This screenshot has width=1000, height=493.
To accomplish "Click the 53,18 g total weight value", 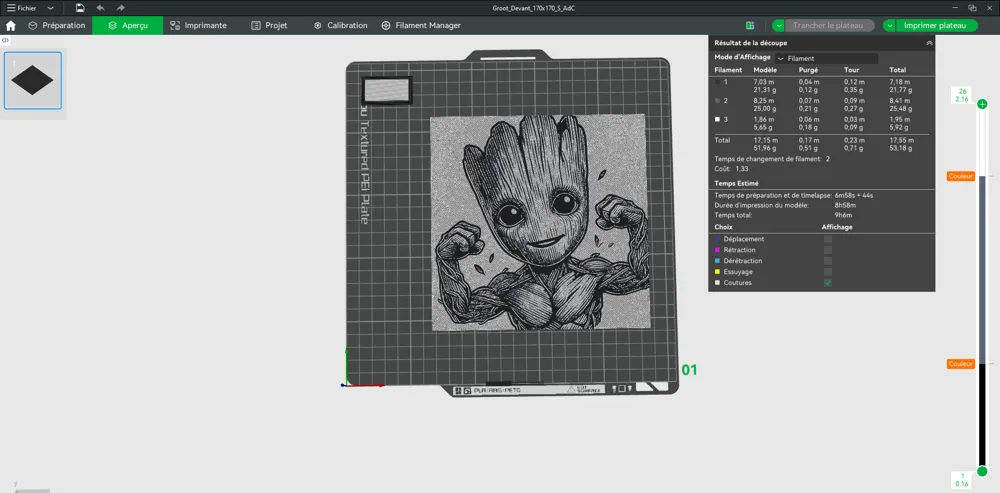I will [901, 148].
